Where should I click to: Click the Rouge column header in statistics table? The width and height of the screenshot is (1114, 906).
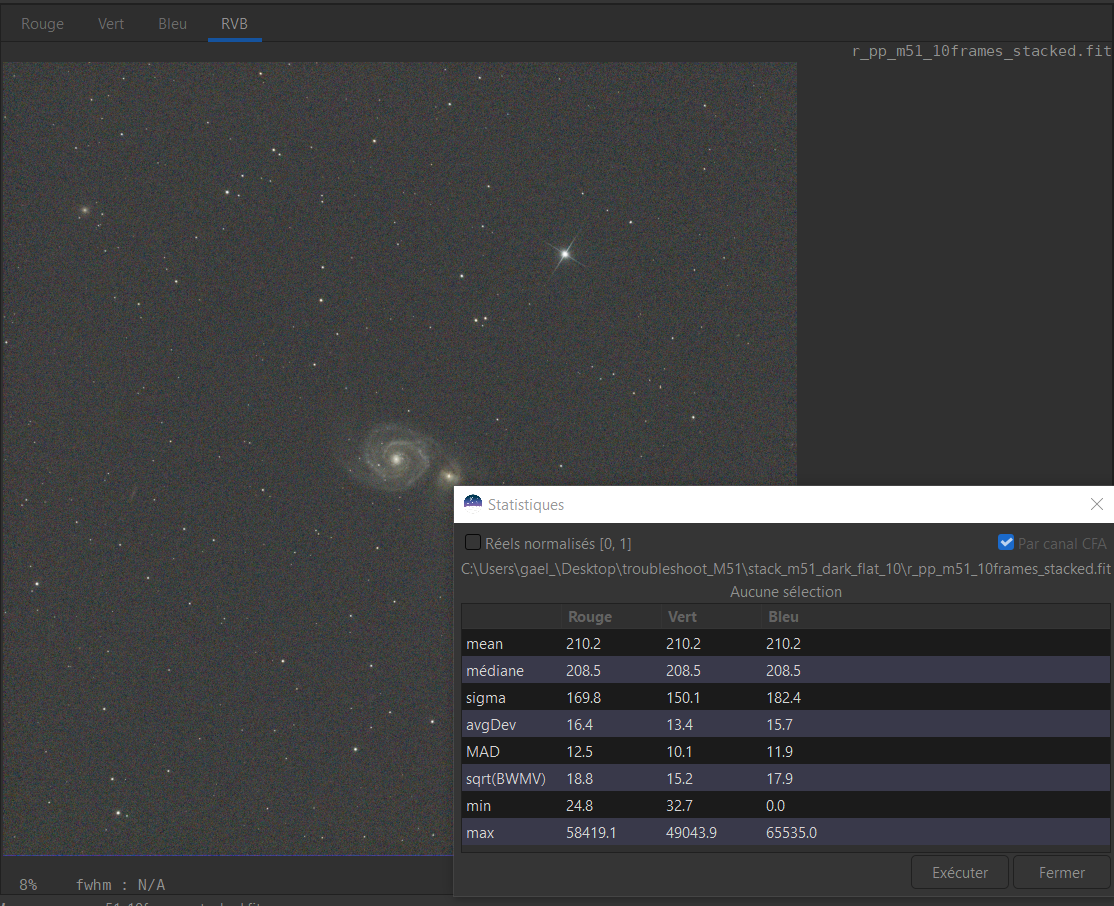(x=589, y=617)
